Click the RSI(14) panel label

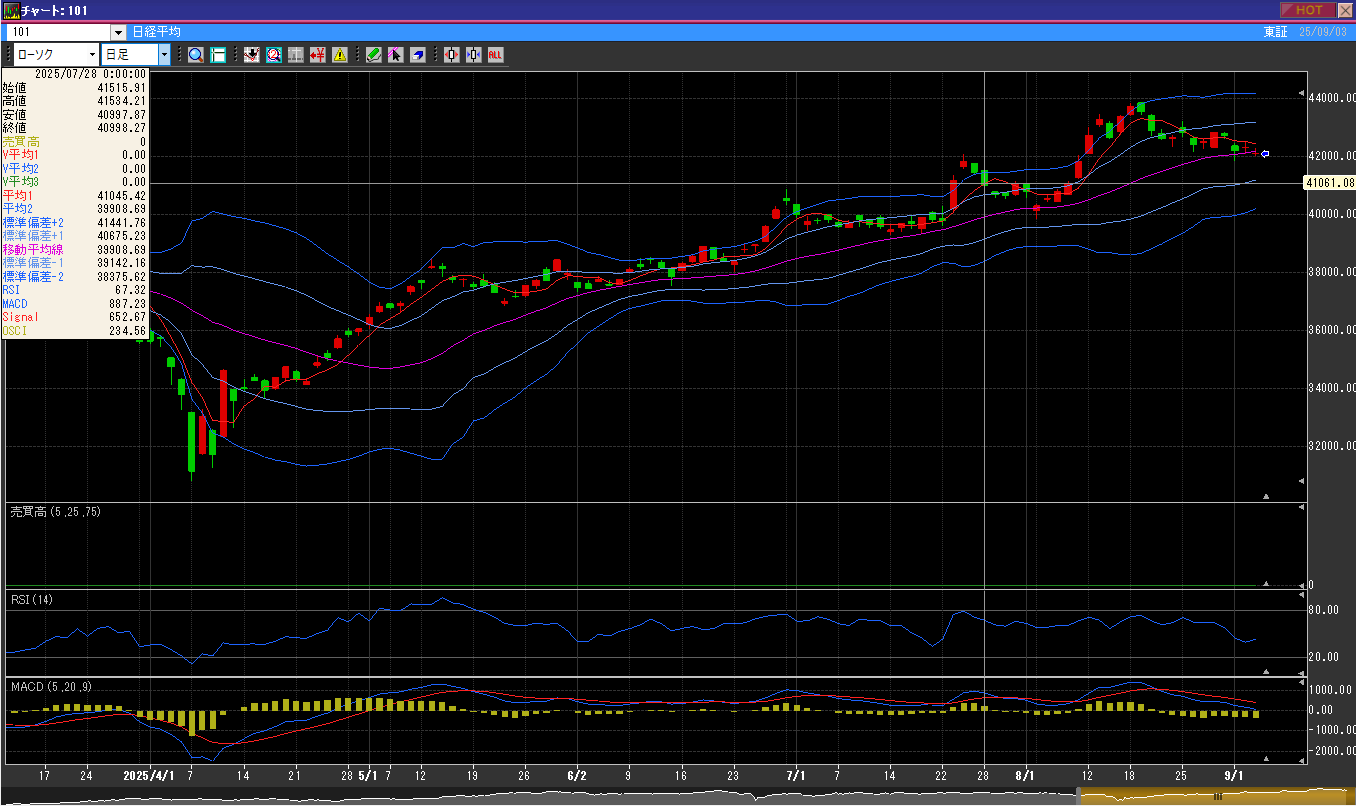(33, 600)
